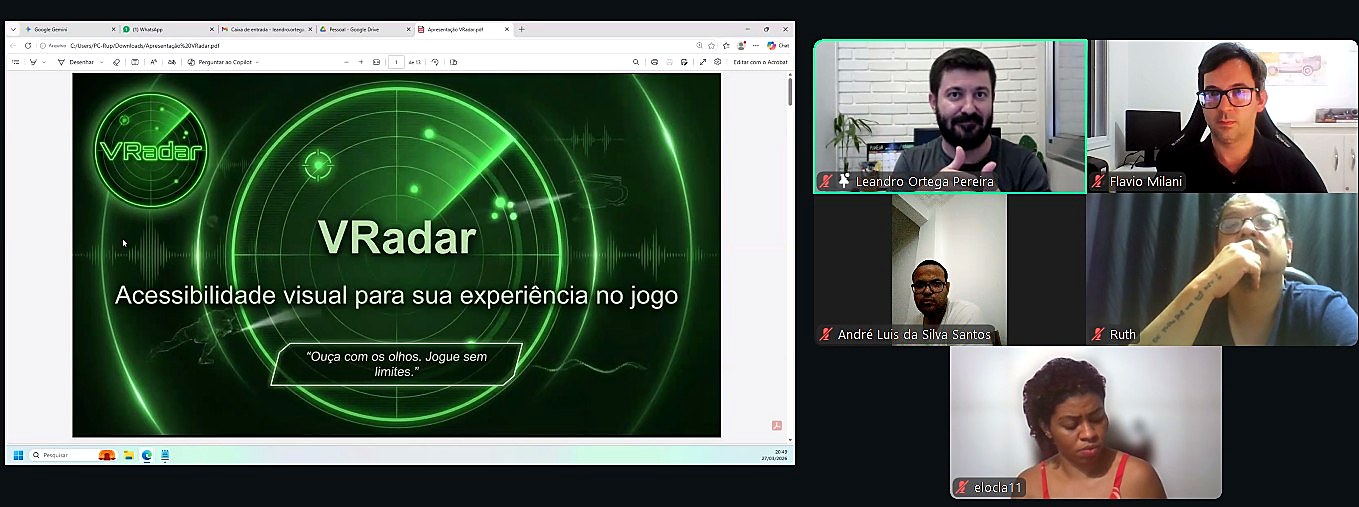The height and width of the screenshot is (507, 1359).
Task: Close the WhatsApp tab
Action: 211,29
